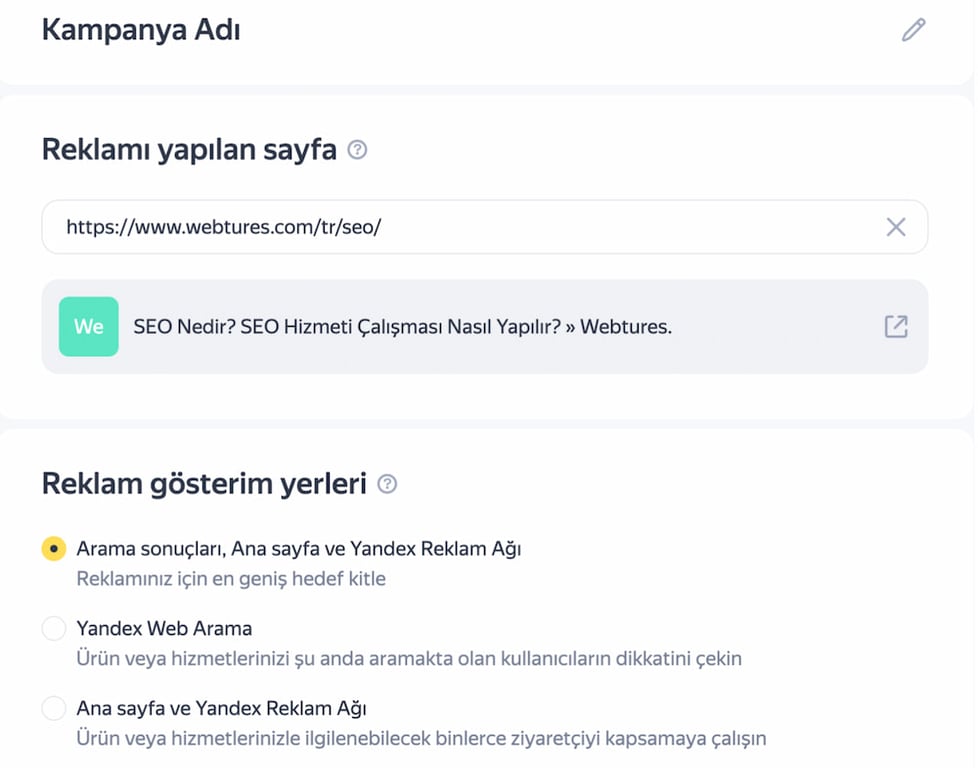Select the "Yandex Web Arama" radio button
978x768 pixels.
[55, 628]
